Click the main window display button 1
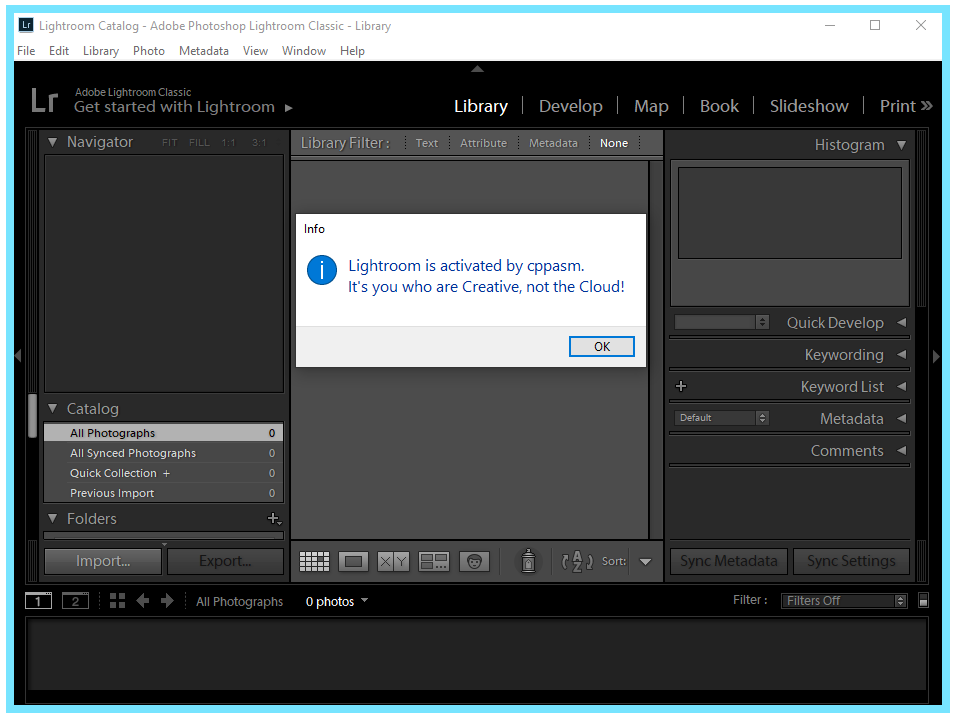 [38, 601]
